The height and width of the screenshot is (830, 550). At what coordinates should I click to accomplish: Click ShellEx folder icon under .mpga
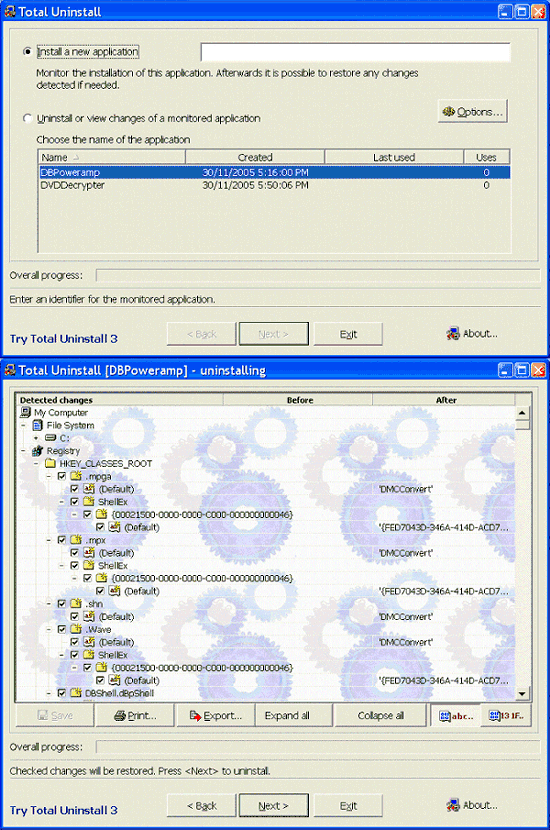(89, 501)
